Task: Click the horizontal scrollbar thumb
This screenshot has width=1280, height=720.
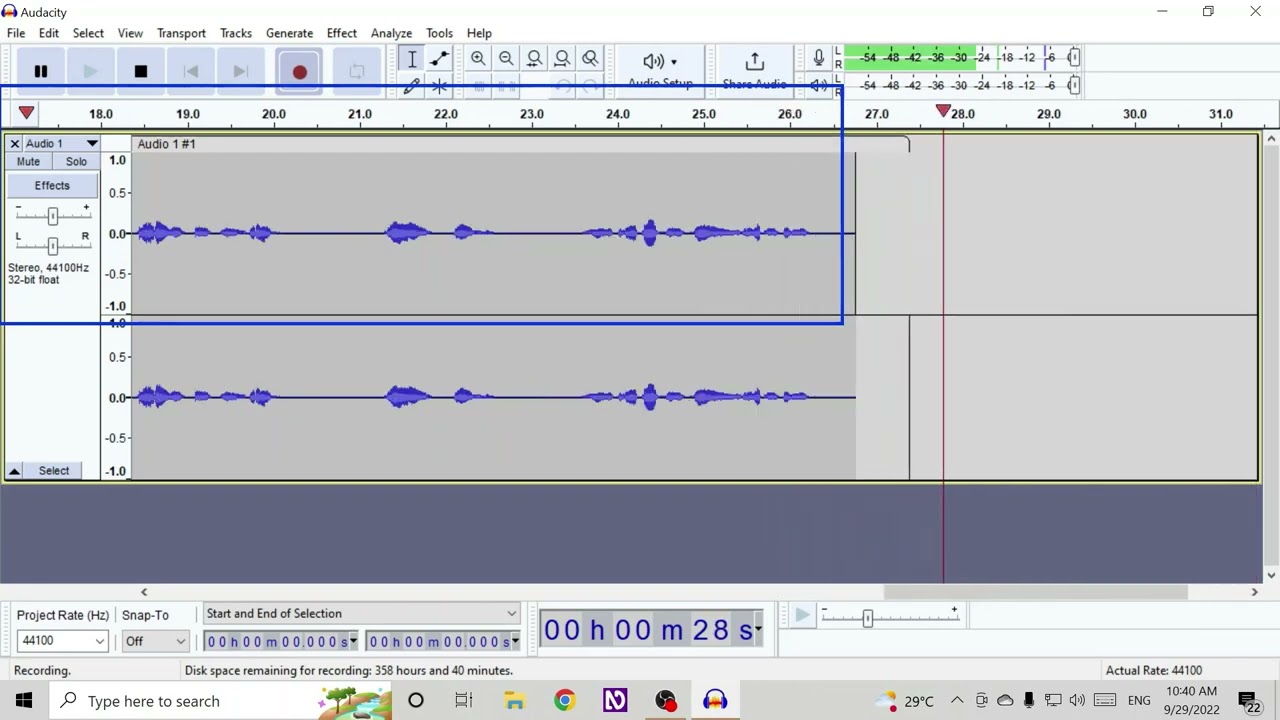Action: click(1035, 592)
